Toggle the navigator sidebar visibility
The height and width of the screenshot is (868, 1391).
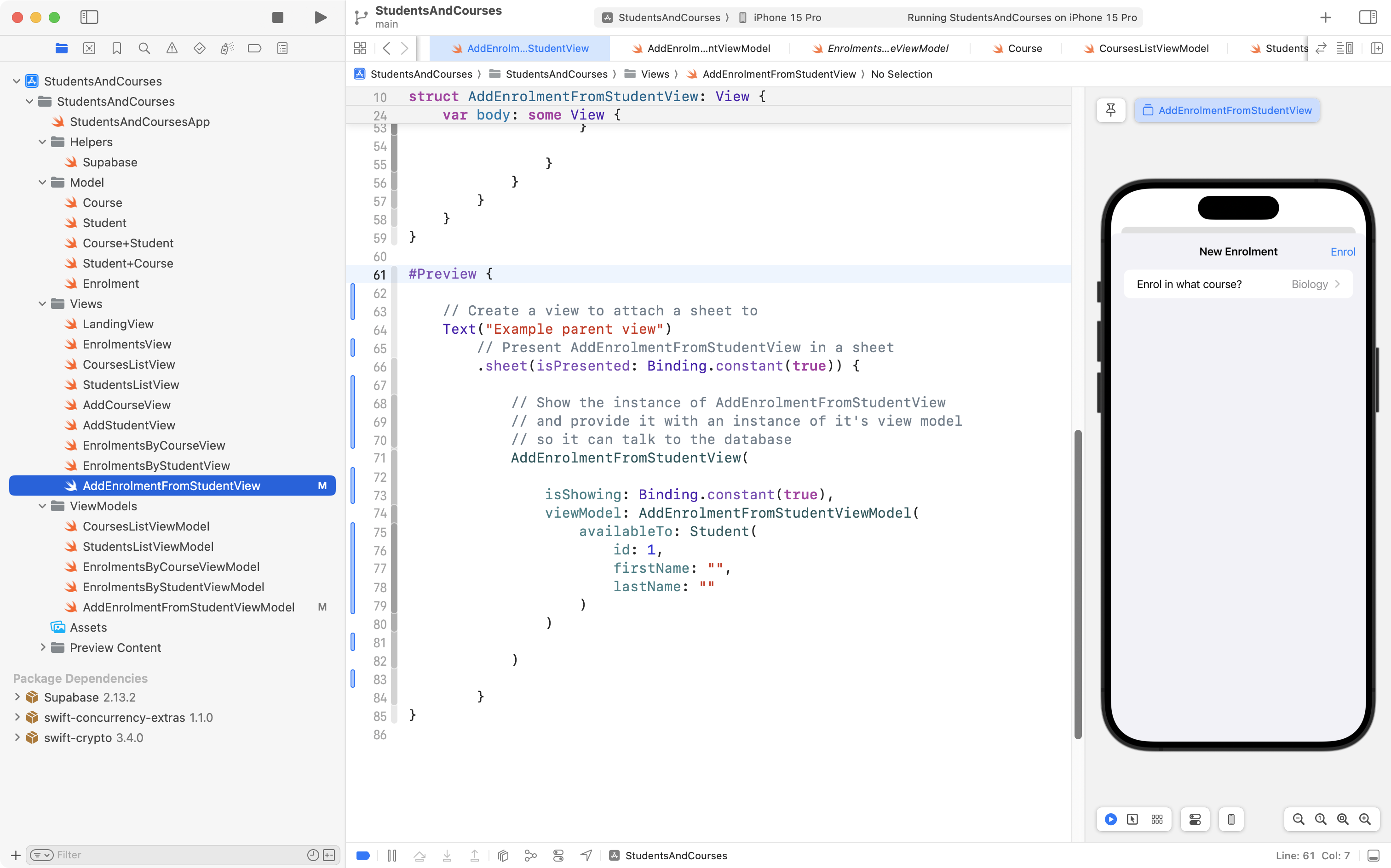[89, 17]
